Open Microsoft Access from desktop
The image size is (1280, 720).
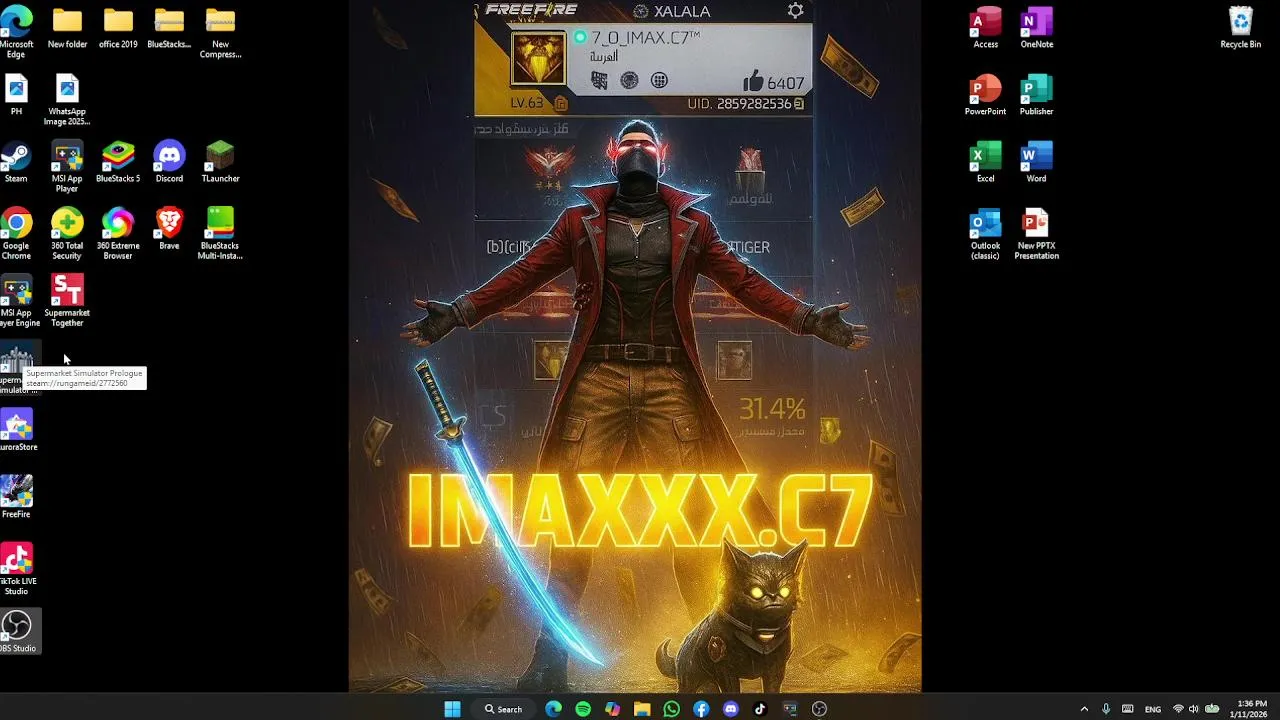pyautogui.click(x=986, y=29)
